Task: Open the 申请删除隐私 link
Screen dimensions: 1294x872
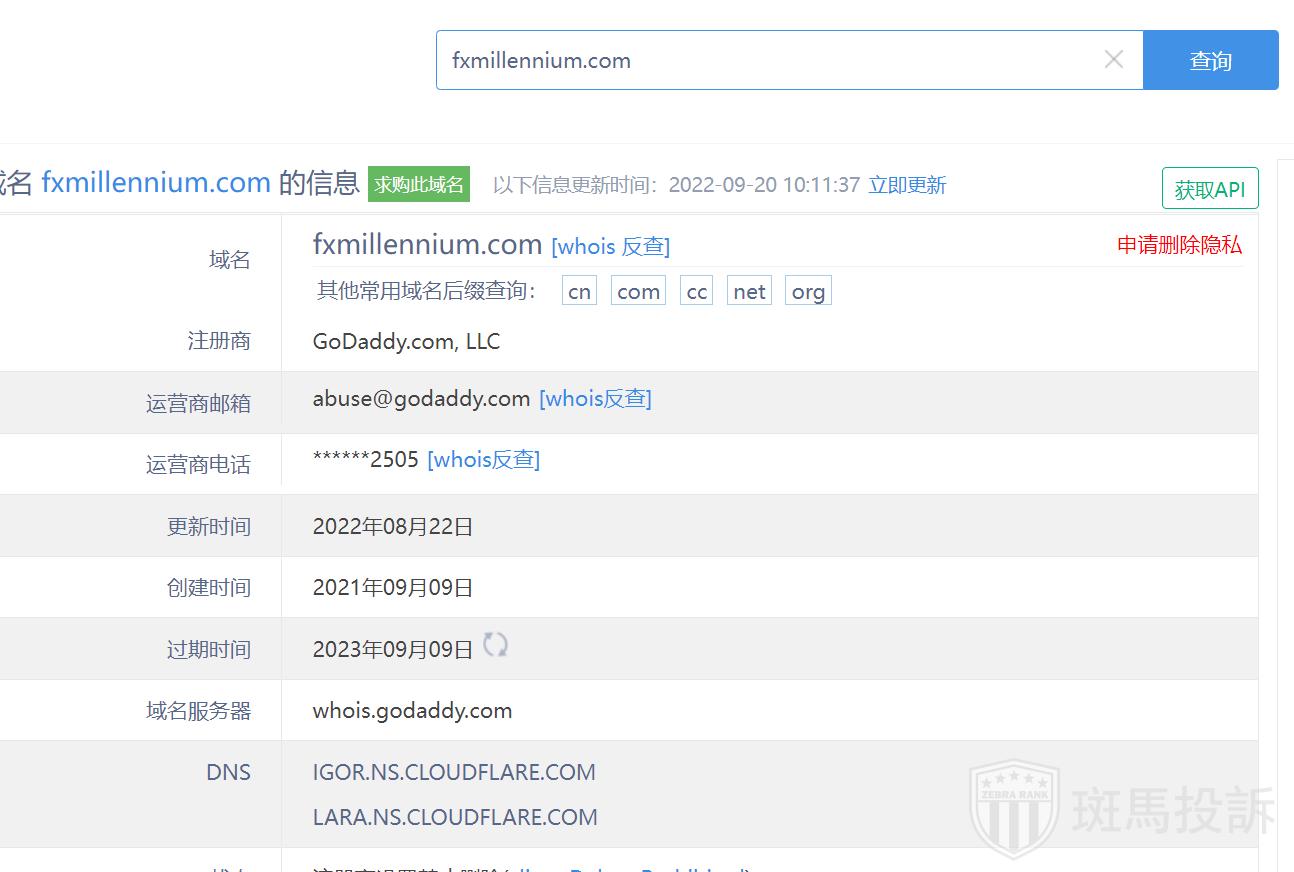Action: 1179,245
